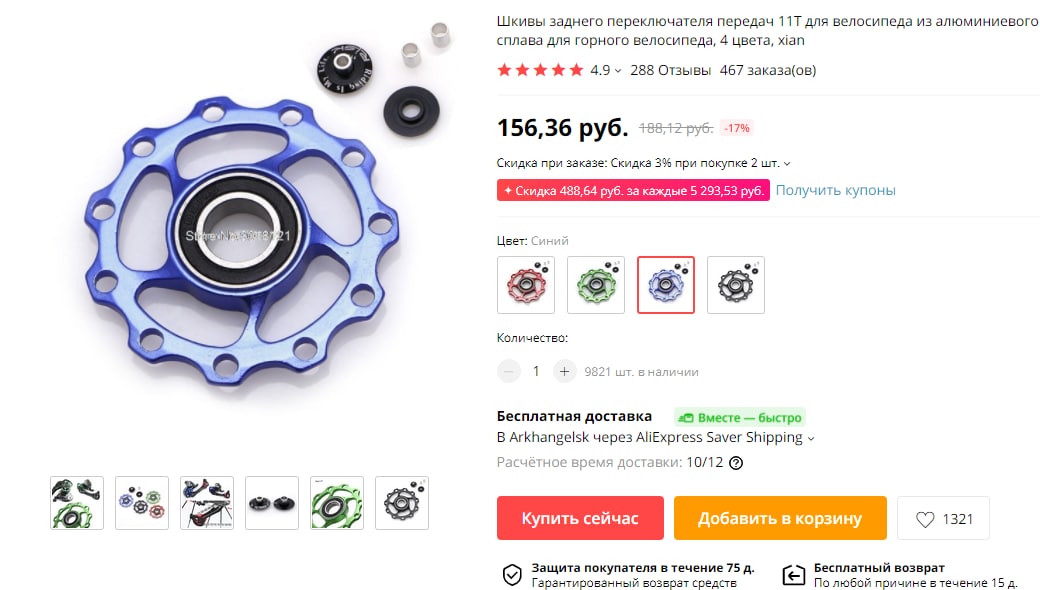Select the green pulley color option
This screenshot has height=590, width=1040.
(596, 285)
